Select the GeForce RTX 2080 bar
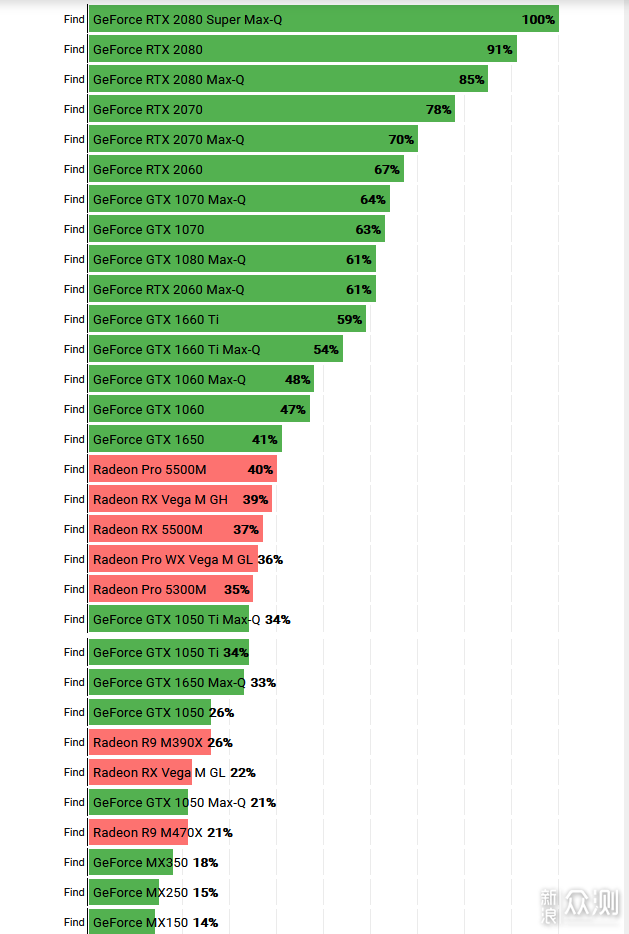This screenshot has width=629, height=934. point(302,49)
